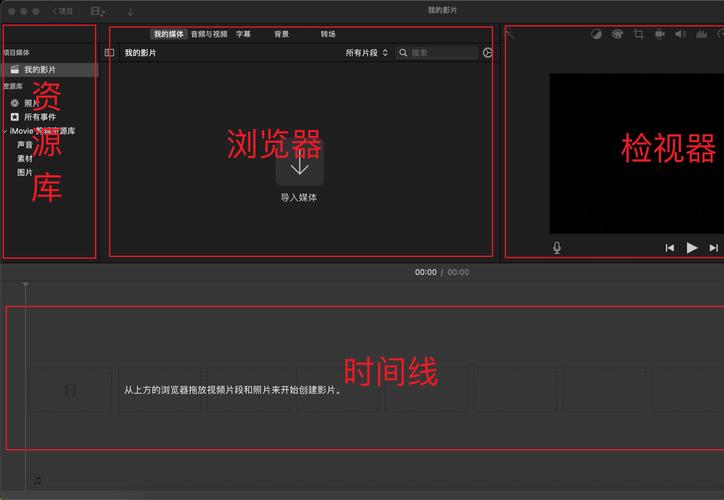Play the movie in viewer
Viewport: 724px width, 500px height.
click(692, 248)
